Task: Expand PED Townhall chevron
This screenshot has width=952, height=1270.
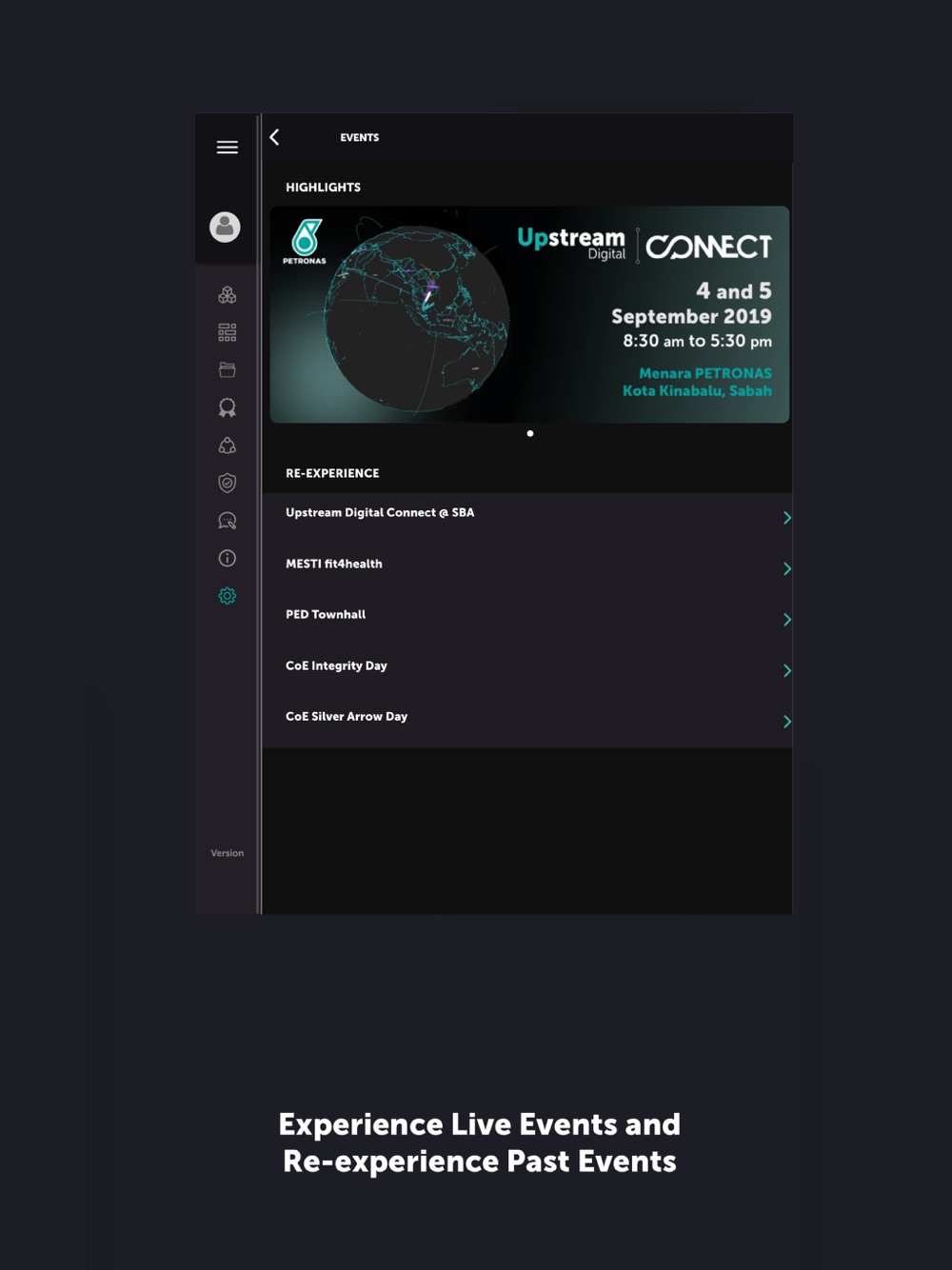Action: 786,620
